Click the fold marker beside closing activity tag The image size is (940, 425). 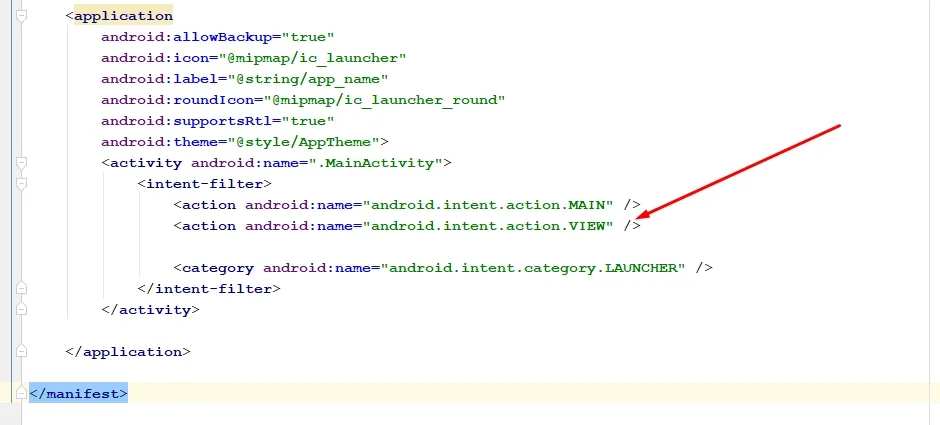coord(21,309)
